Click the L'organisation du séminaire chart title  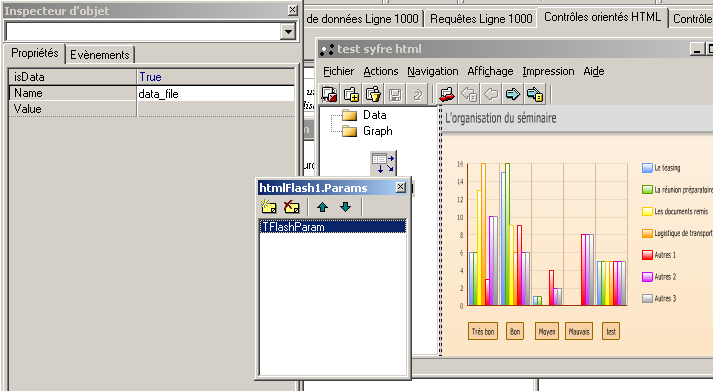click(501, 118)
